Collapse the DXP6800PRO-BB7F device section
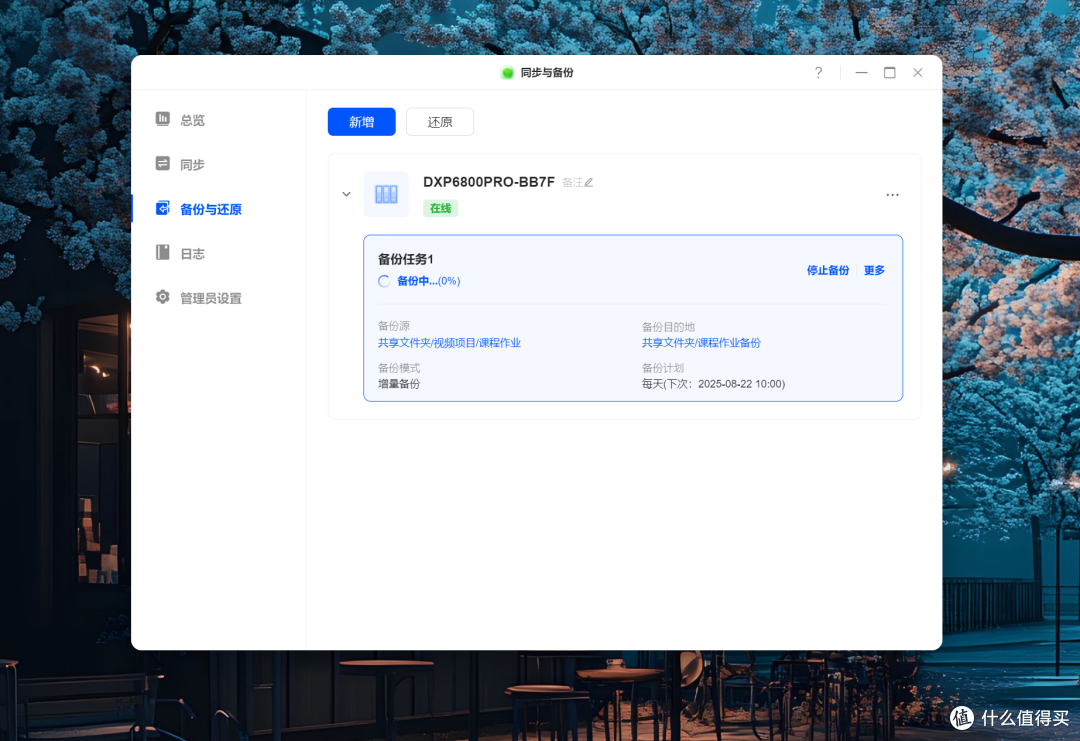 (346, 194)
